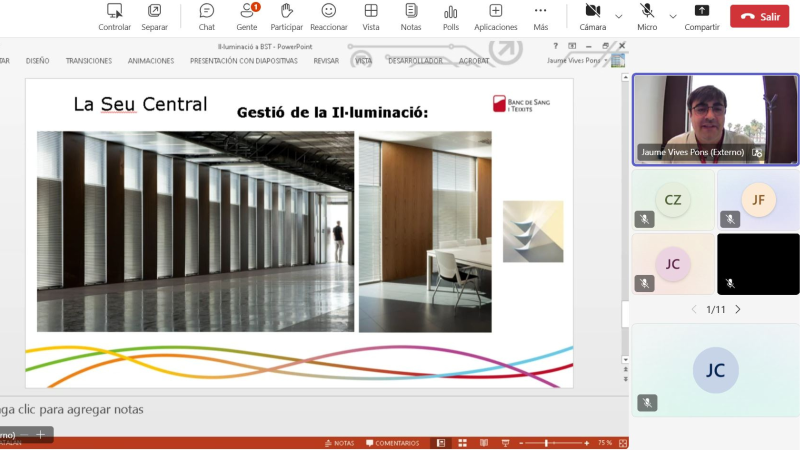Share screen with Compartir icon
The height and width of the screenshot is (450, 800).
[x=702, y=17]
